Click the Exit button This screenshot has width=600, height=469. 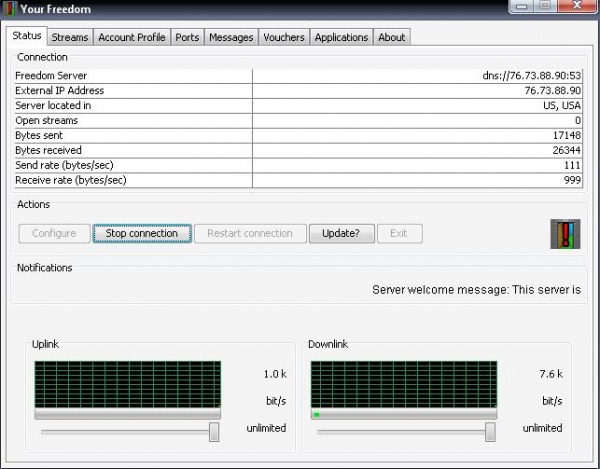399,233
